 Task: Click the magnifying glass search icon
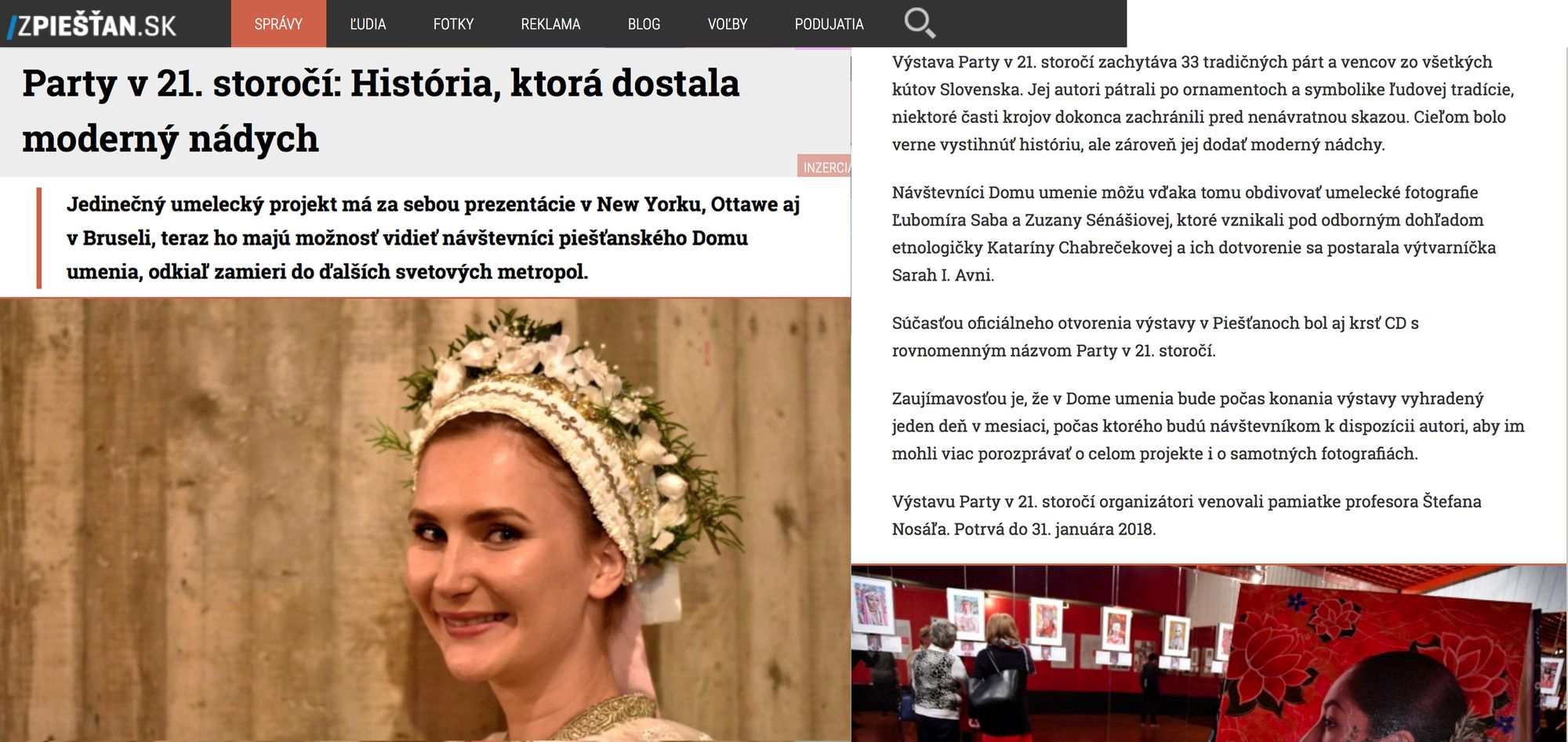point(920,23)
